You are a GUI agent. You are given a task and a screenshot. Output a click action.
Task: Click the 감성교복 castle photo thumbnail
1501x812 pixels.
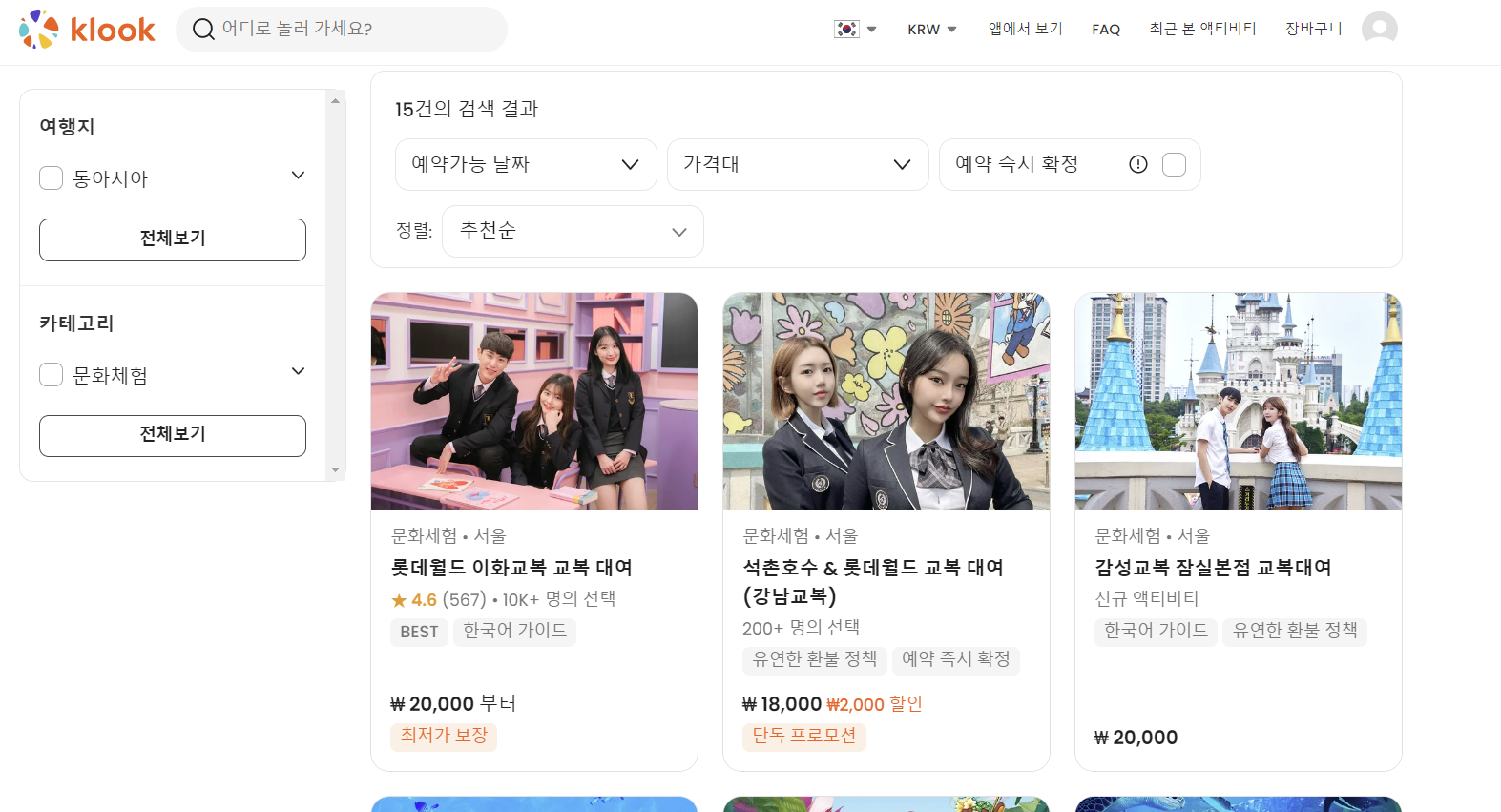point(1239,402)
